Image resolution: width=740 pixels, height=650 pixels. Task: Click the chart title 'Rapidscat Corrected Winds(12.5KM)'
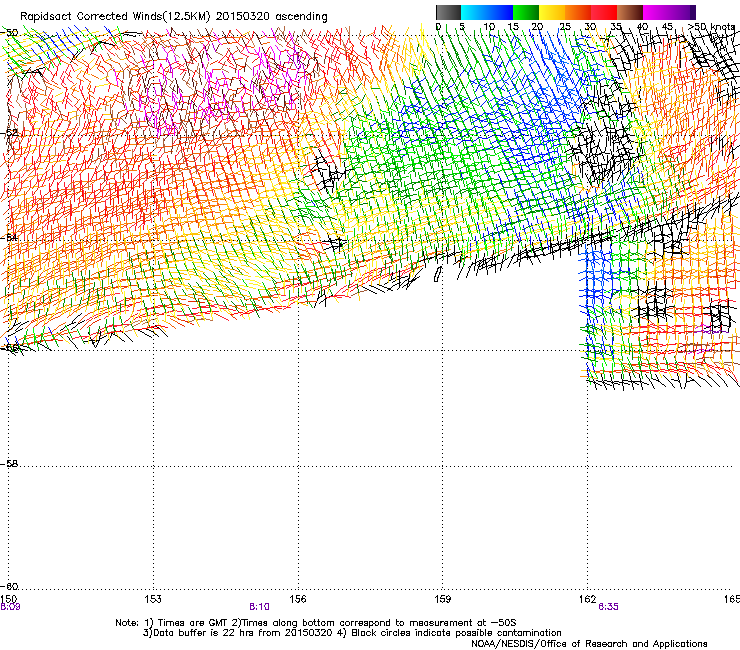(115, 17)
